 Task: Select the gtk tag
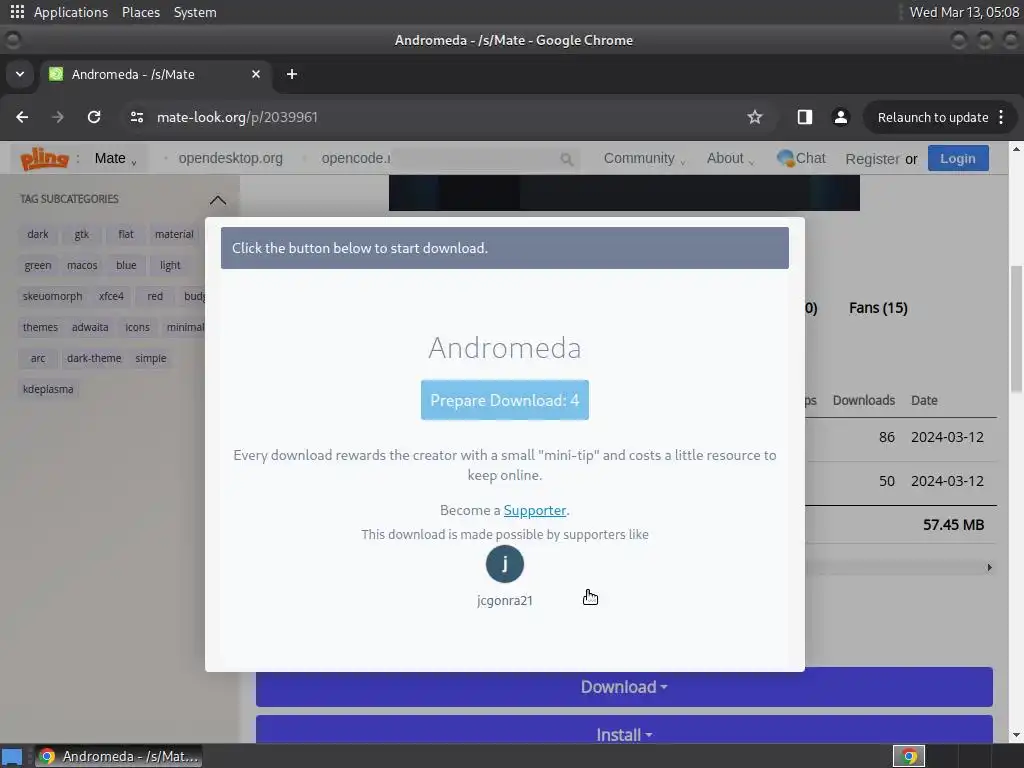[82, 234]
